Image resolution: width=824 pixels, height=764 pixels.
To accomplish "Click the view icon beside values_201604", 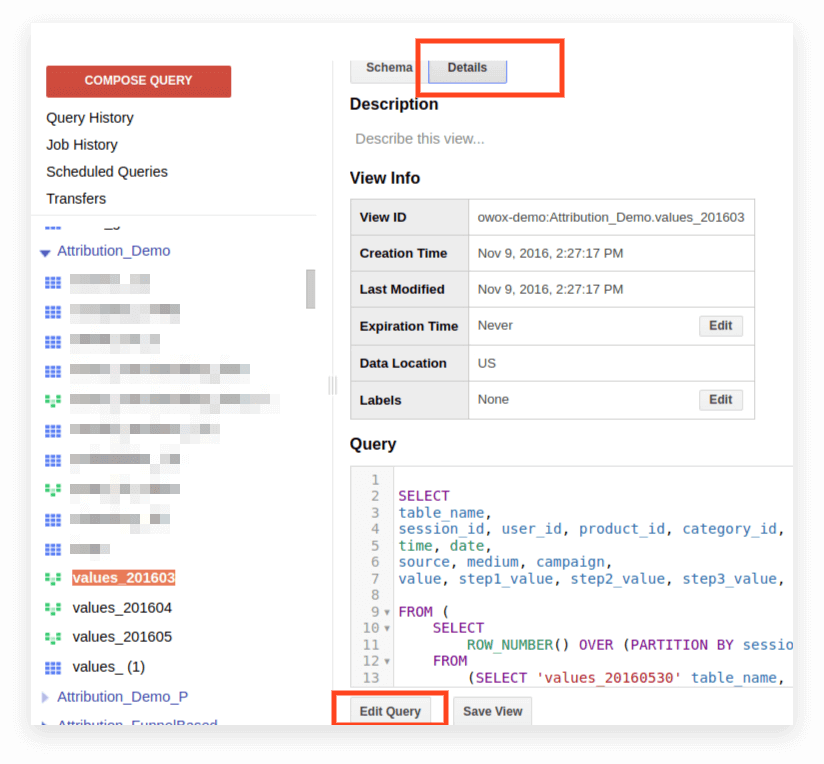I will [x=53, y=608].
